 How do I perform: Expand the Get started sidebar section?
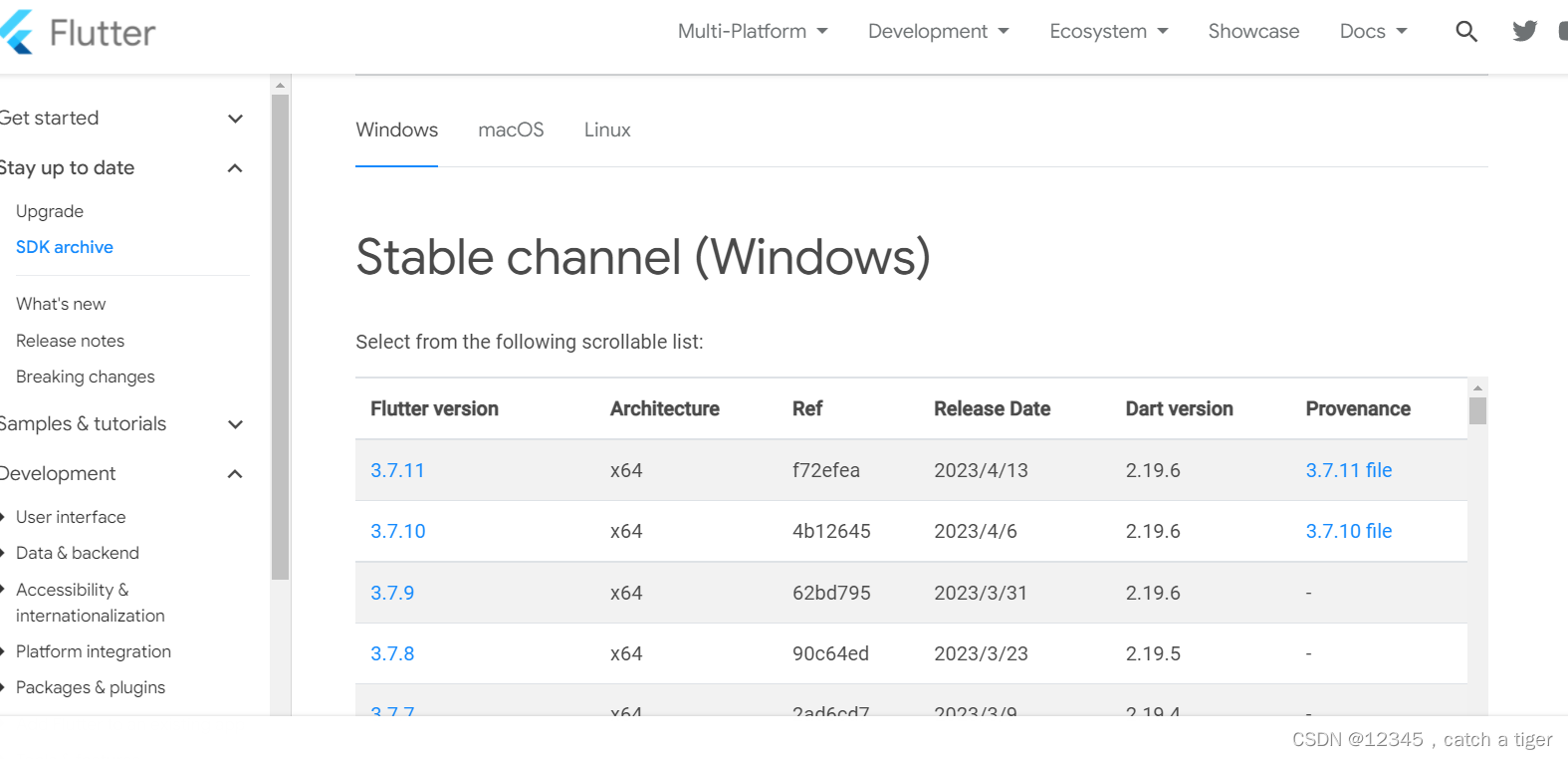pos(235,119)
